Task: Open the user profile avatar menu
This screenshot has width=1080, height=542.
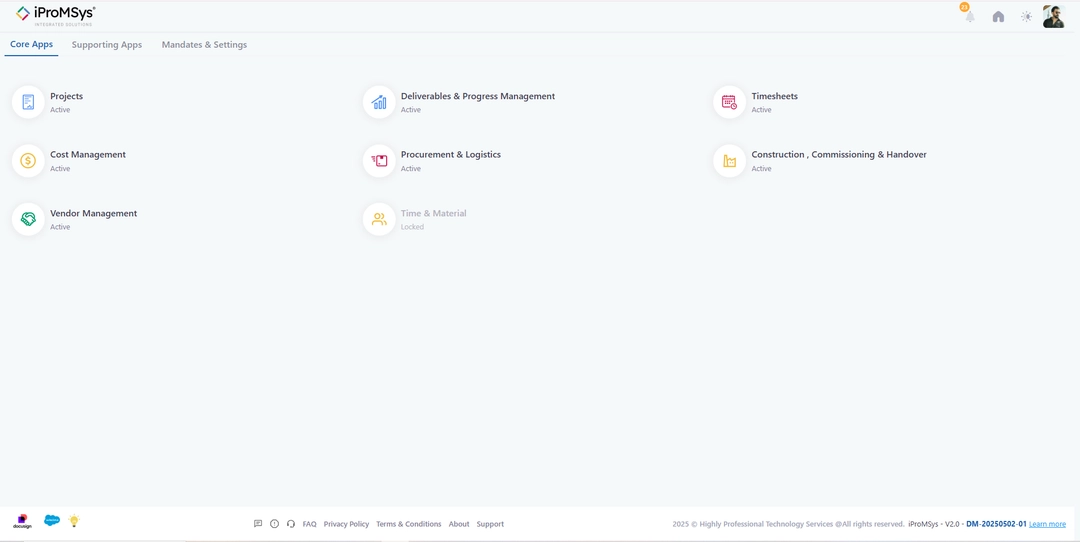Action: click(x=1053, y=16)
